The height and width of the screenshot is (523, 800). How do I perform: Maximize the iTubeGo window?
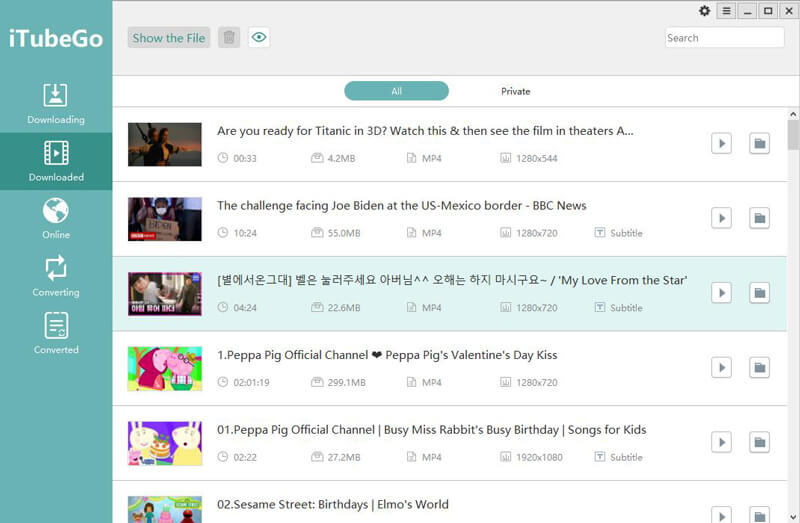768,11
